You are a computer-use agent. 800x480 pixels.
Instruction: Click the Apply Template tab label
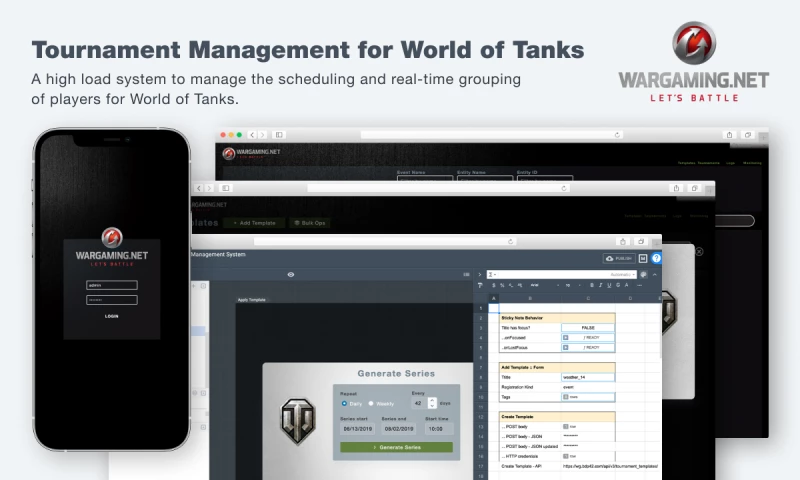pyautogui.click(x=252, y=300)
